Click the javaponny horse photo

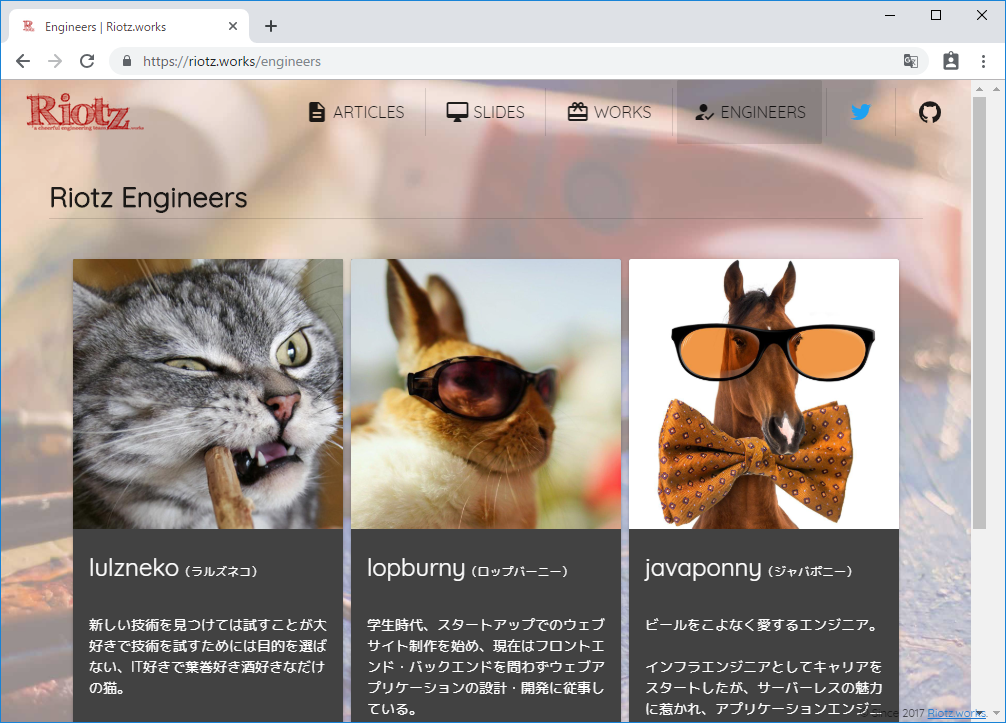pyautogui.click(x=763, y=394)
